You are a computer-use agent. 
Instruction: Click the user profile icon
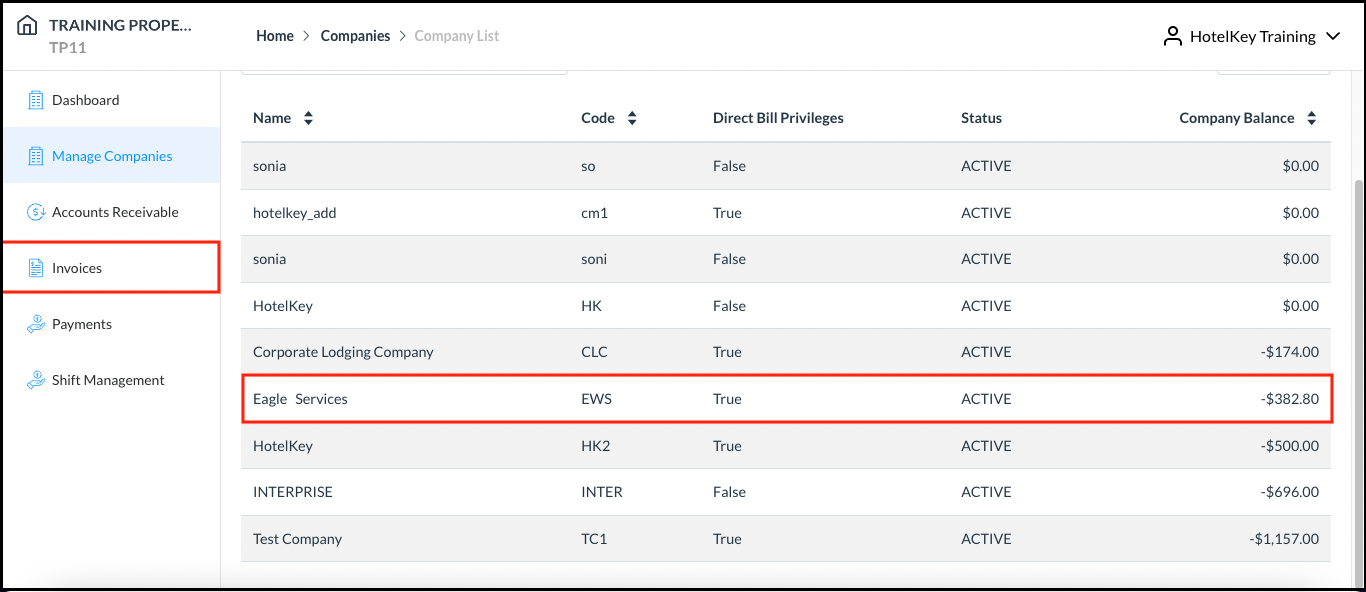(x=1172, y=36)
